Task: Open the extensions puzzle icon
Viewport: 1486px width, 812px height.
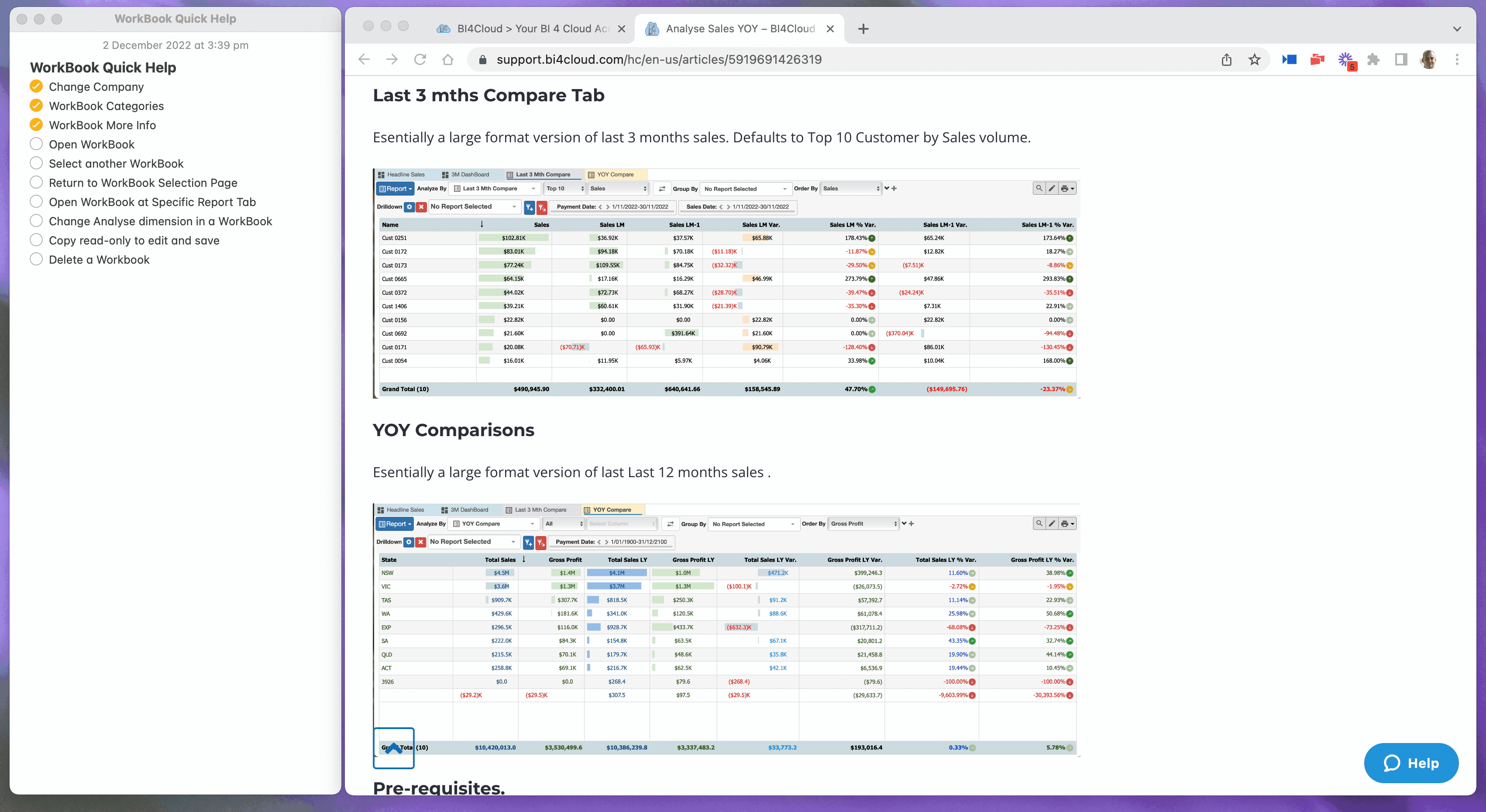Action: pyautogui.click(x=1373, y=59)
